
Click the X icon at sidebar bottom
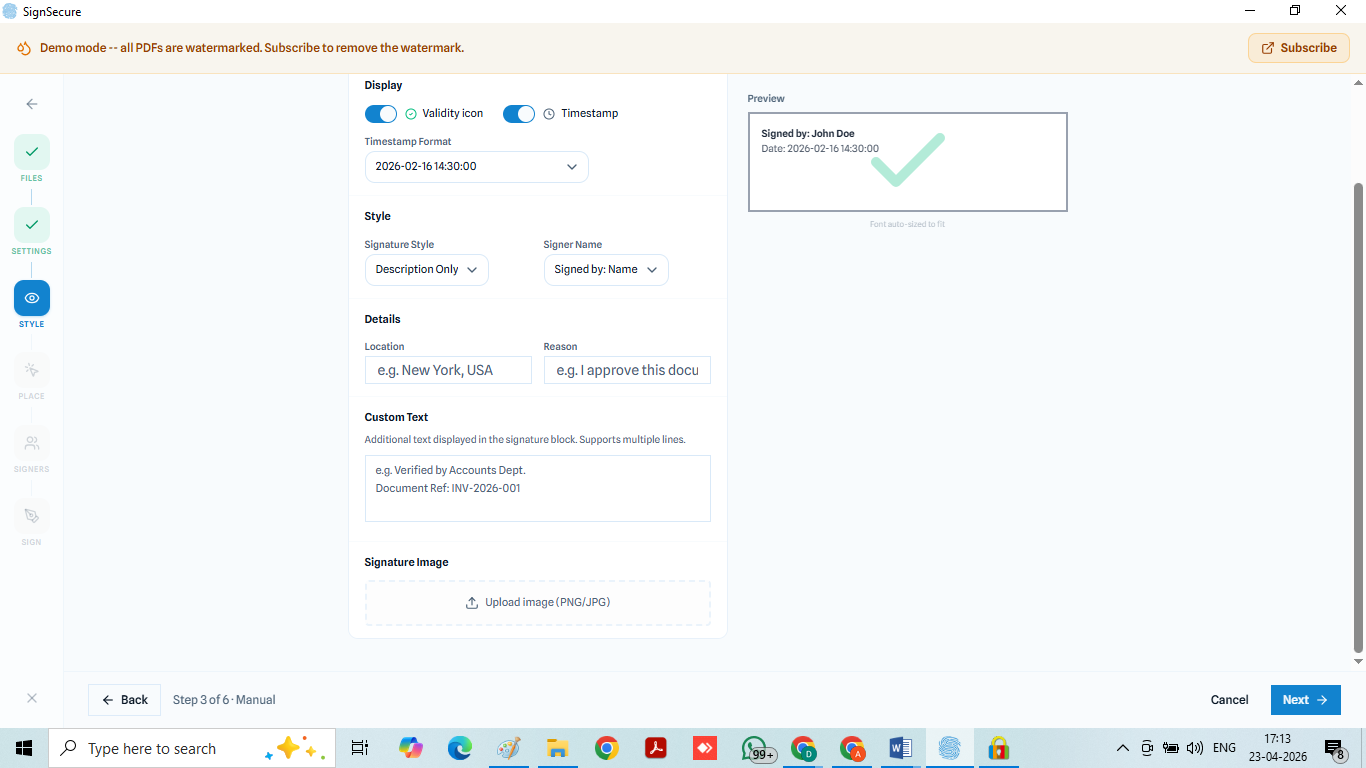(32, 698)
